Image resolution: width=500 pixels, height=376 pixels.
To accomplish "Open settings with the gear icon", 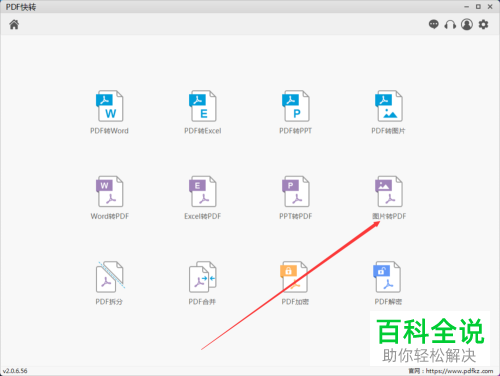I will (x=483, y=24).
